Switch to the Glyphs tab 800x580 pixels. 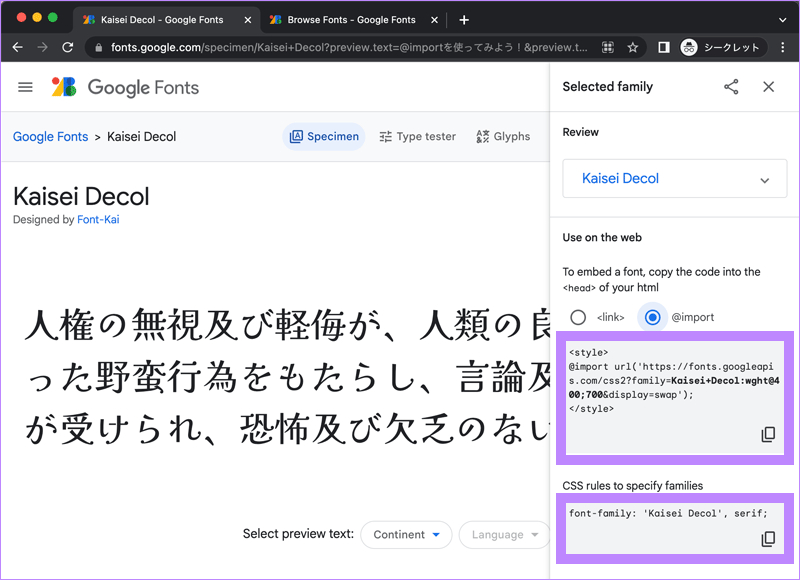point(503,137)
